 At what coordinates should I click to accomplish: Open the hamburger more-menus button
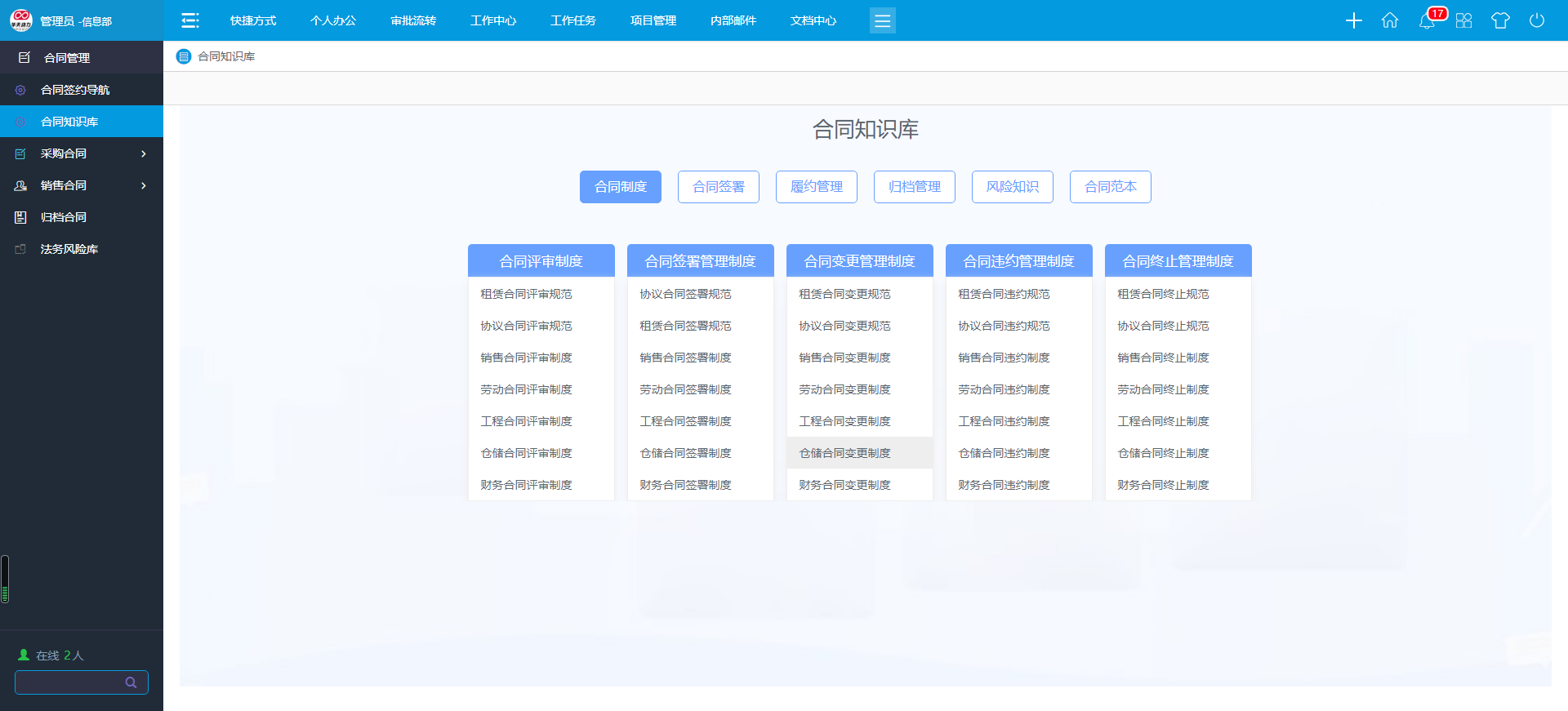click(x=882, y=20)
